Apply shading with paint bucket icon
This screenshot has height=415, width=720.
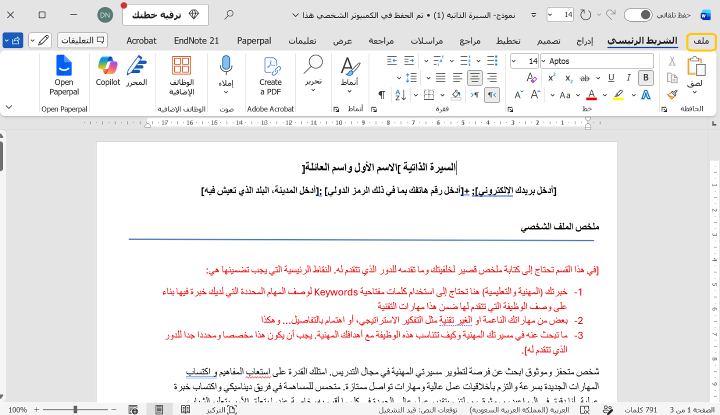tap(456, 95)
